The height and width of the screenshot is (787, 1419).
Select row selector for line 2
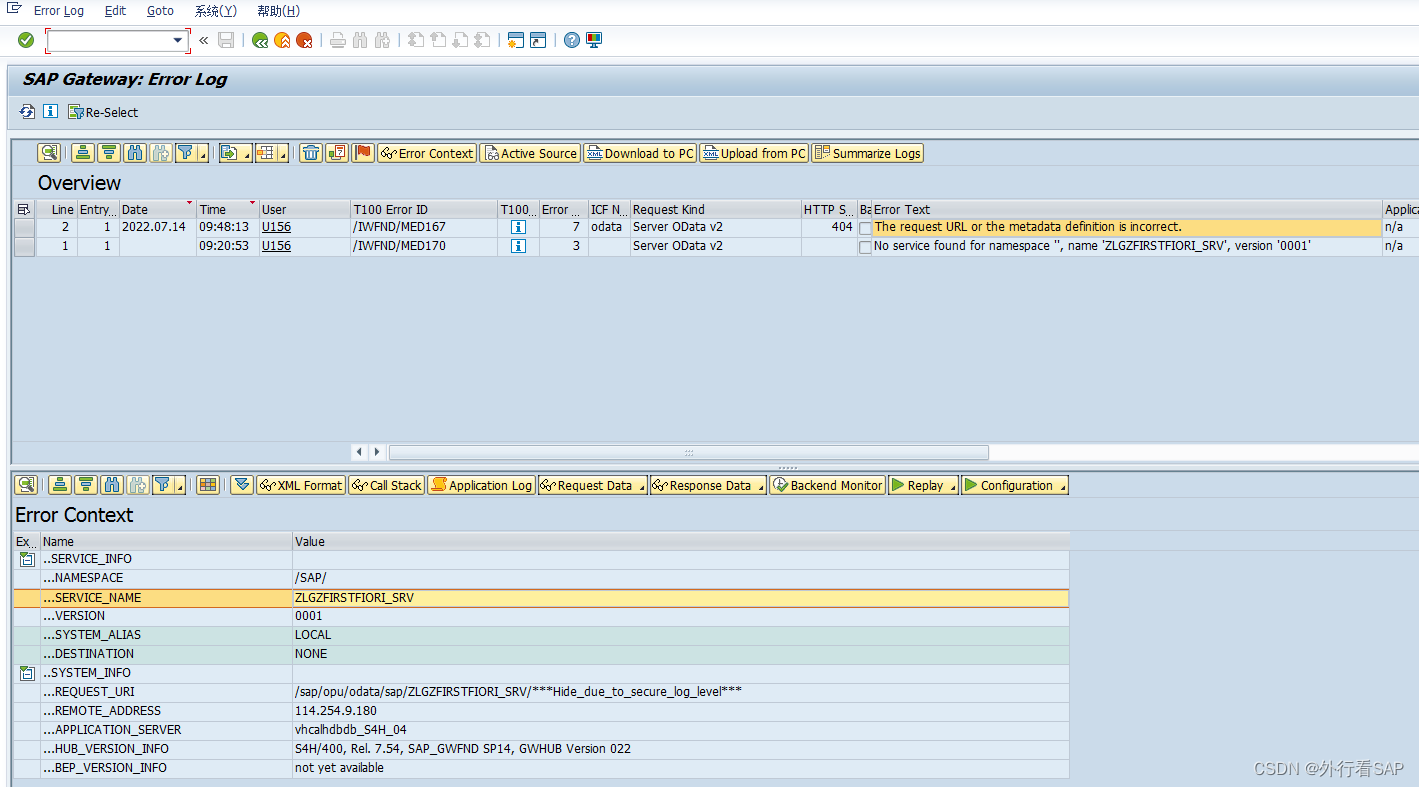[x=24, y=227]
